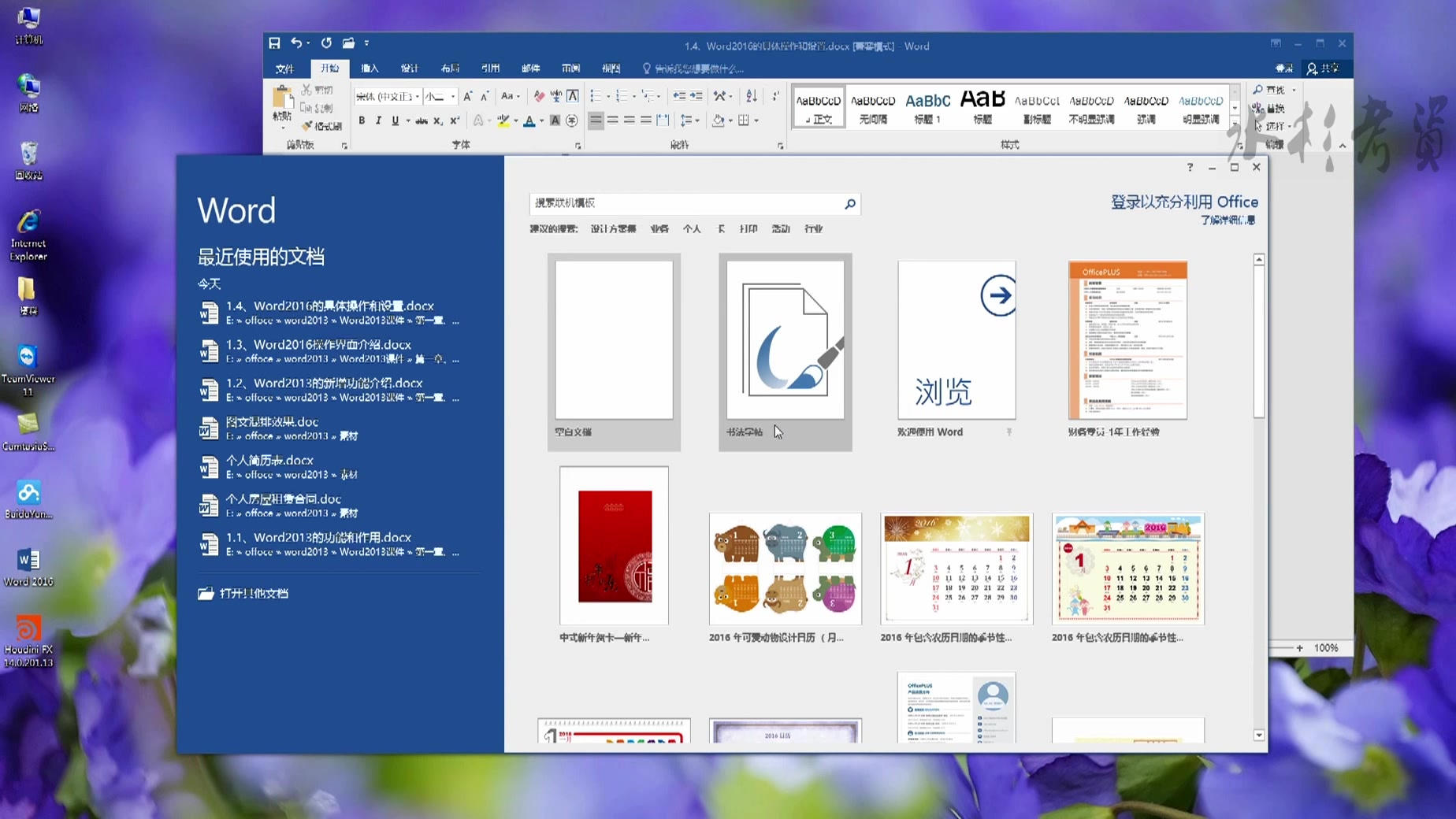Click the TeamViewer 11 desktop icon
This screenshot has width=1456, height=819.
point(28,370)
